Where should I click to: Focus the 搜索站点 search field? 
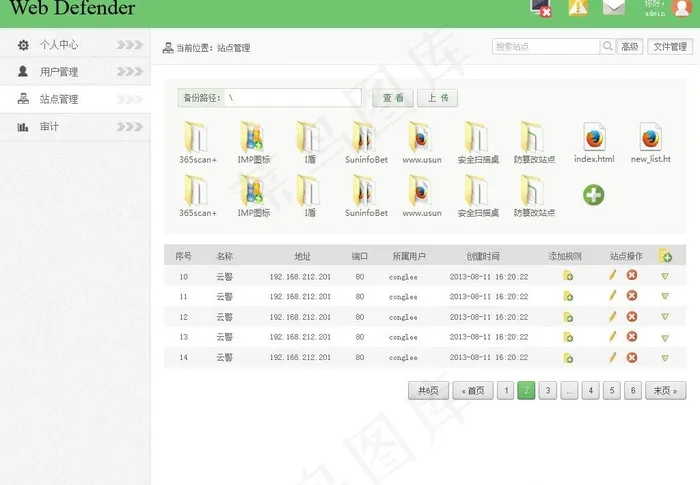click(546, 46)
